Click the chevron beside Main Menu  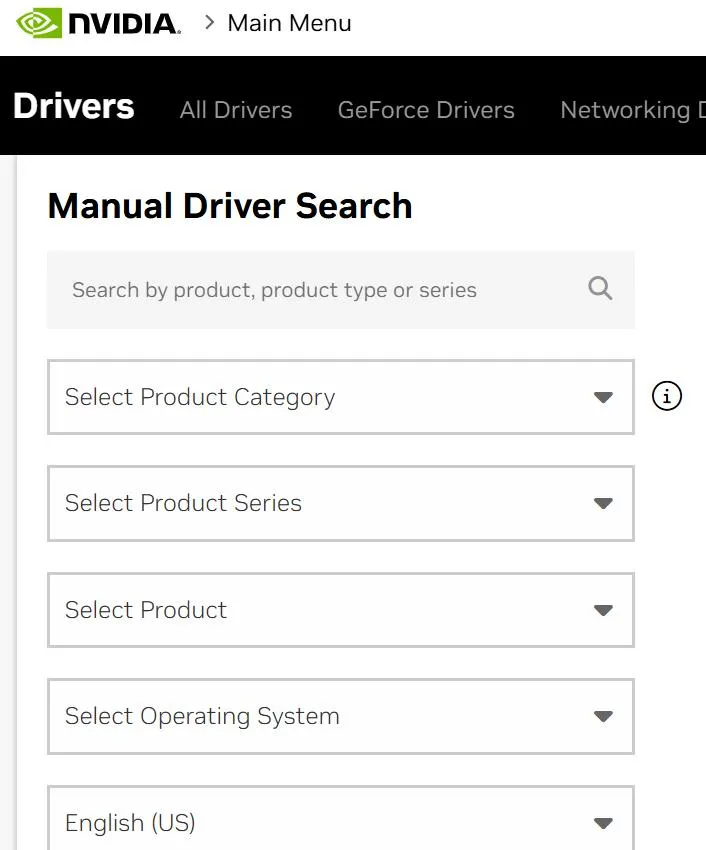pos(210,22)
